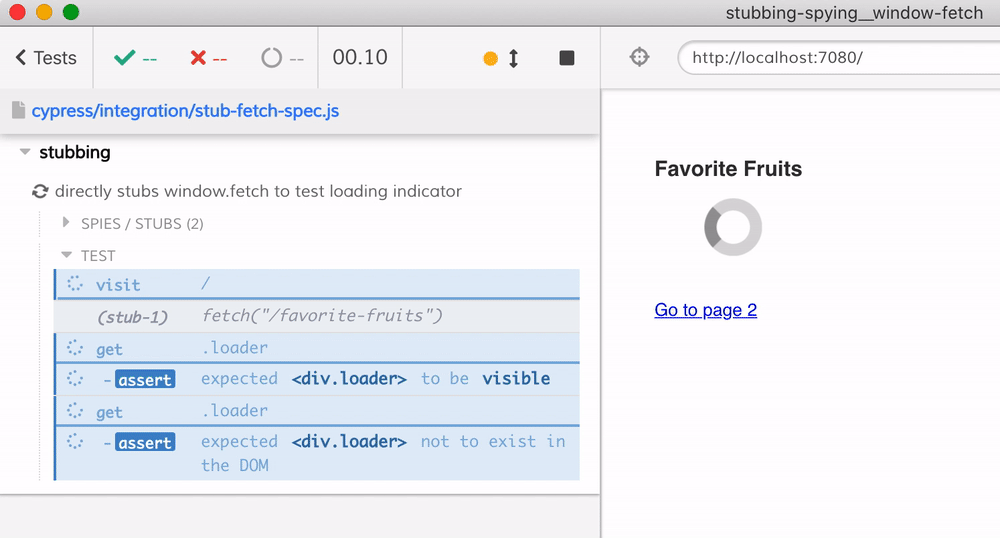Click the Go to page 2 link
This screenshot has height=538, width=1000.
click(x=705, y=310)
